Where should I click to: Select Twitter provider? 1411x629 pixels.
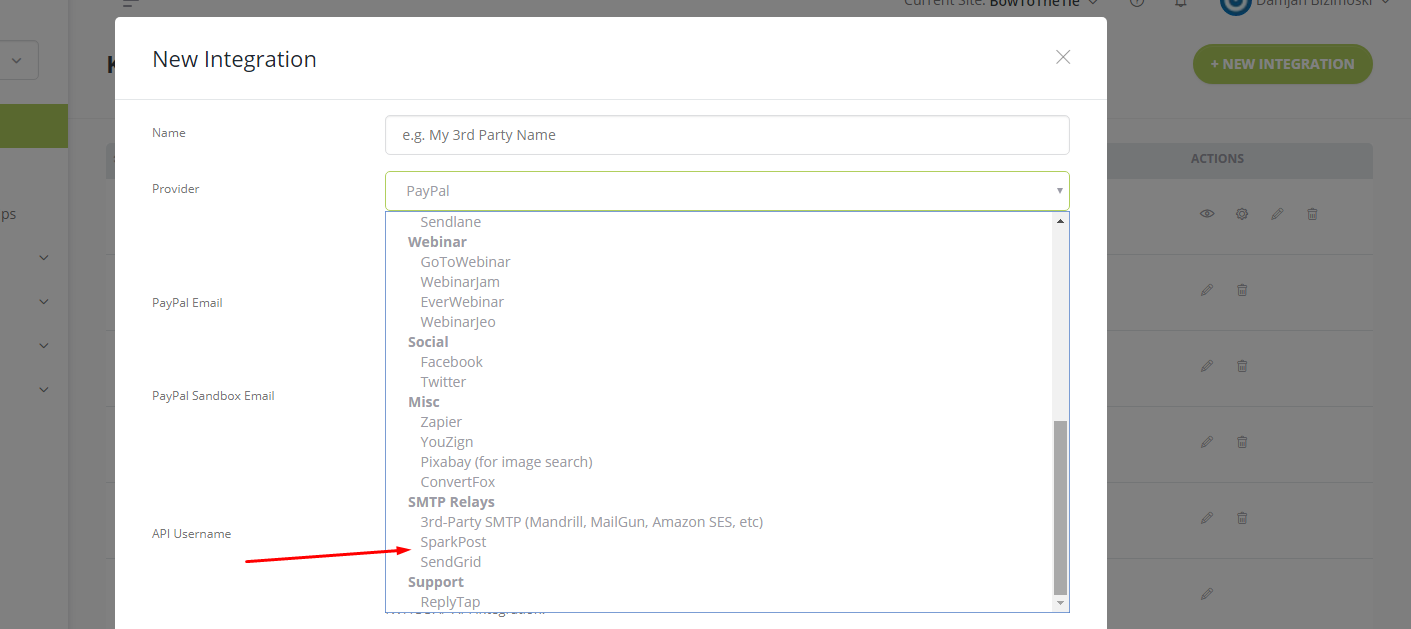(443, 382)
